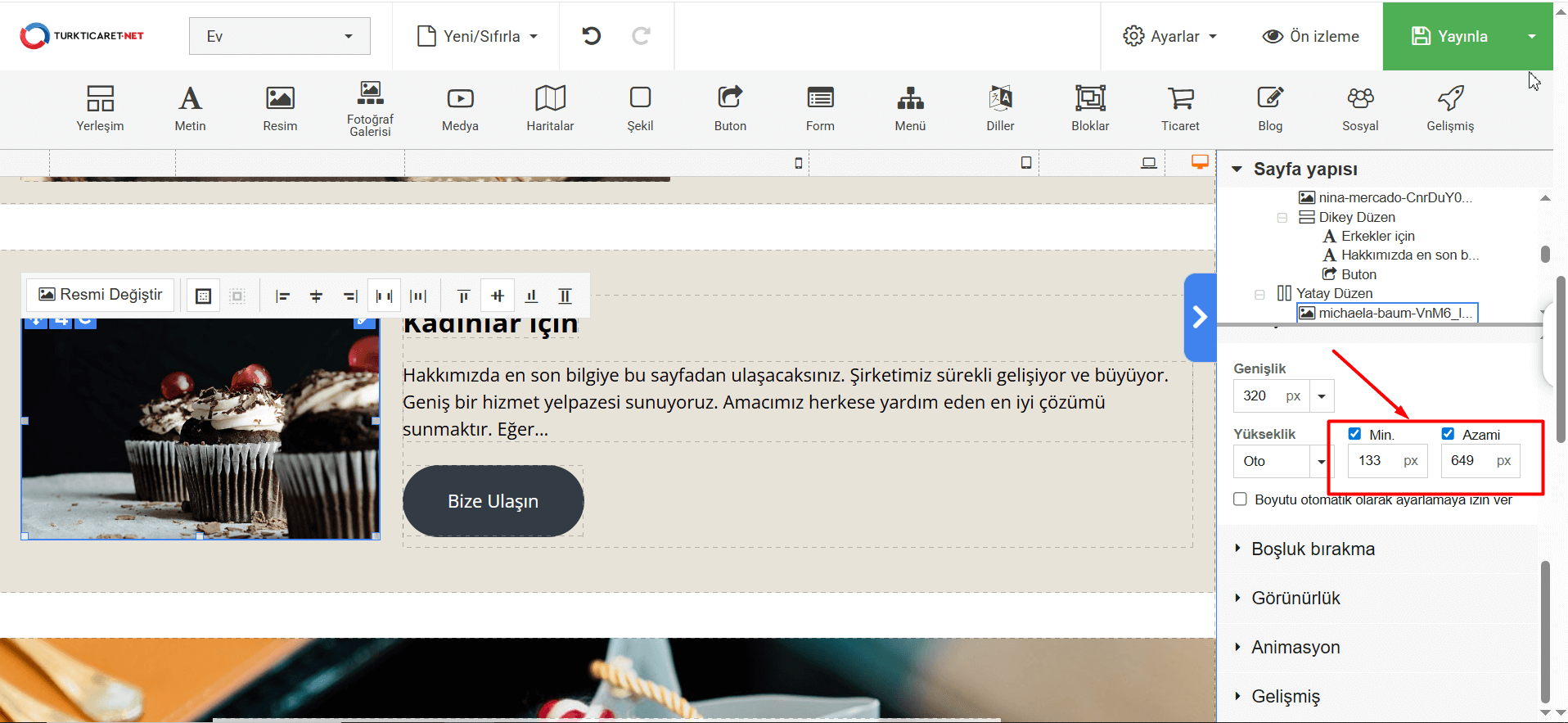Viewport: 1568px width, 723px height.
Task: Toggle the Azami height checkbox
Action: point(1448,434)
